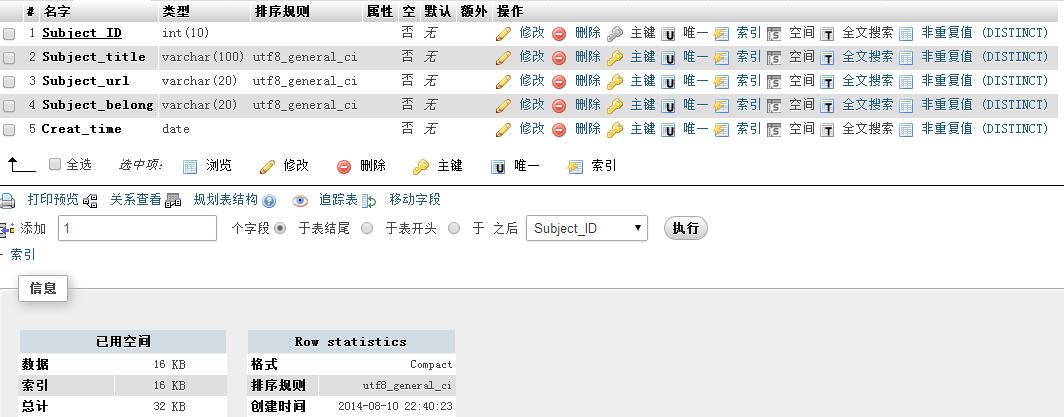This screenshot has width=1064, height=417.
Task: Click pencil icon beside bulk 修改
Action: 267,166
